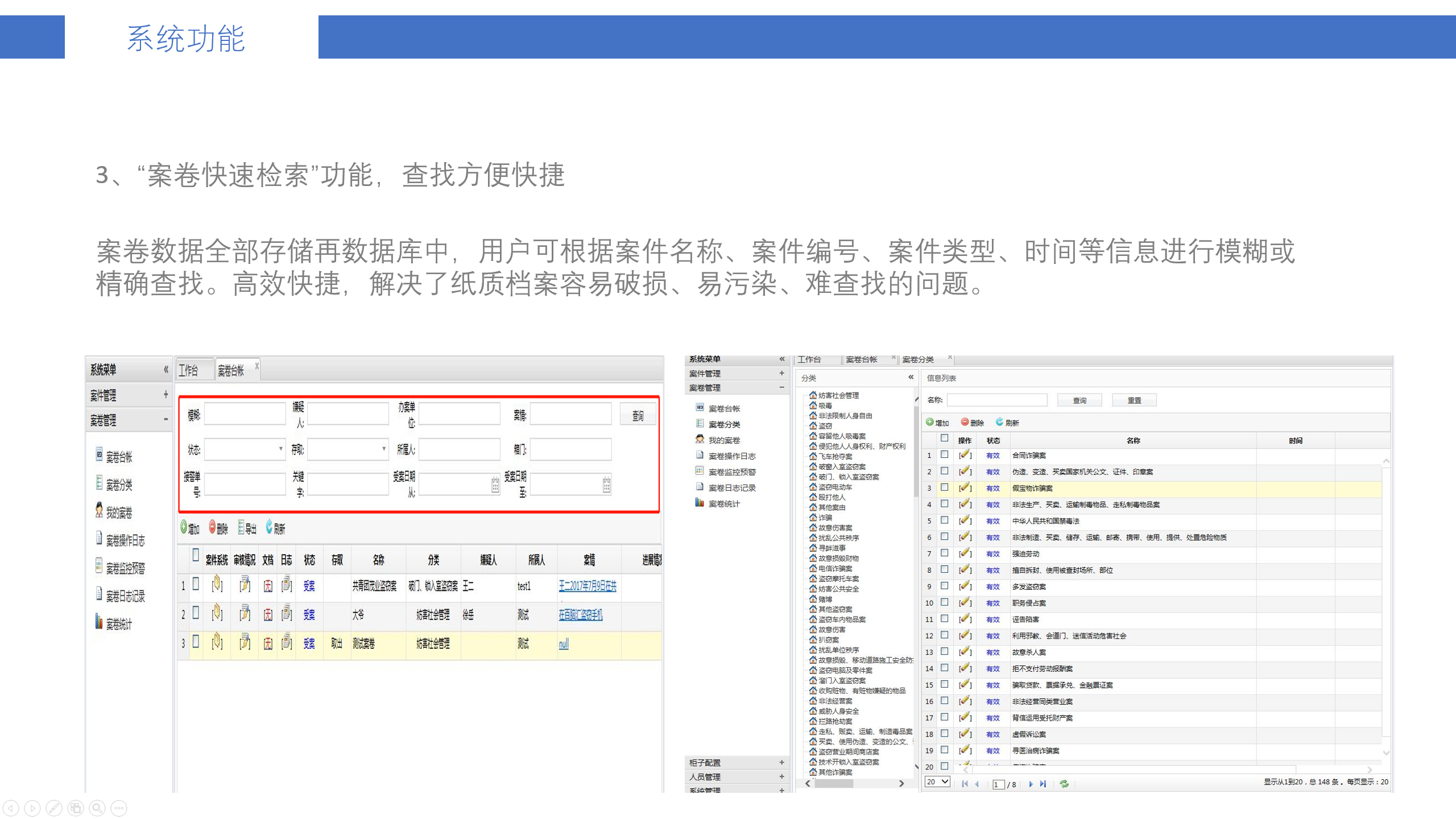
Task: Select the 案卷分类 tab in right window
Action: point(918,359)
